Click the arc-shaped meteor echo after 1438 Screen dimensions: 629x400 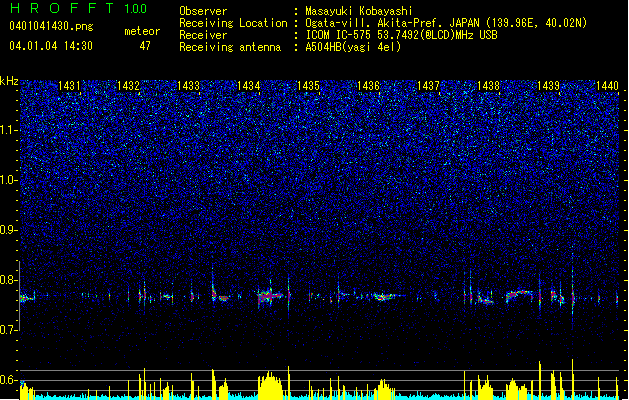pos(519,296)
